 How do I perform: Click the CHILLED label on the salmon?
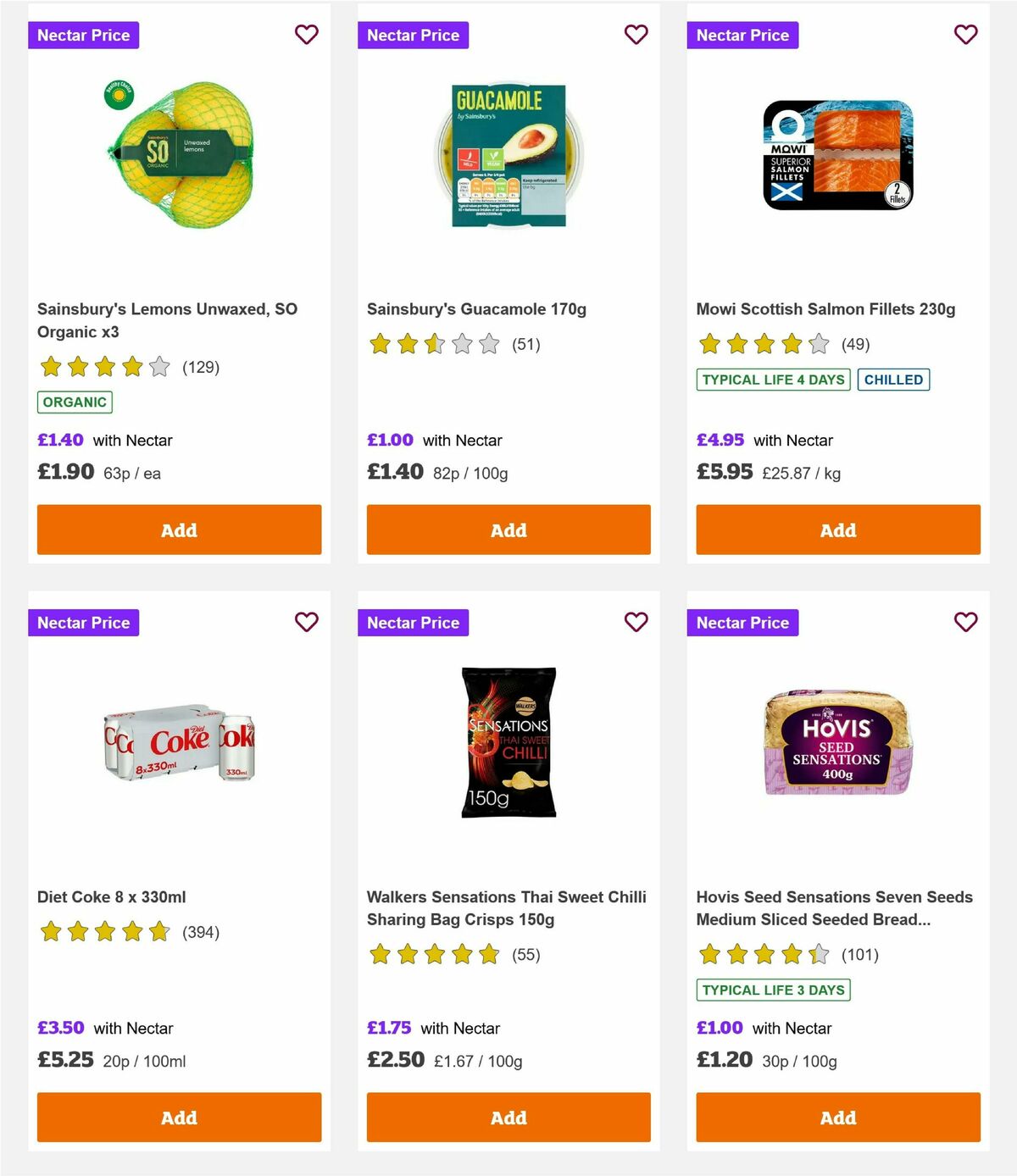pos(894,380)
